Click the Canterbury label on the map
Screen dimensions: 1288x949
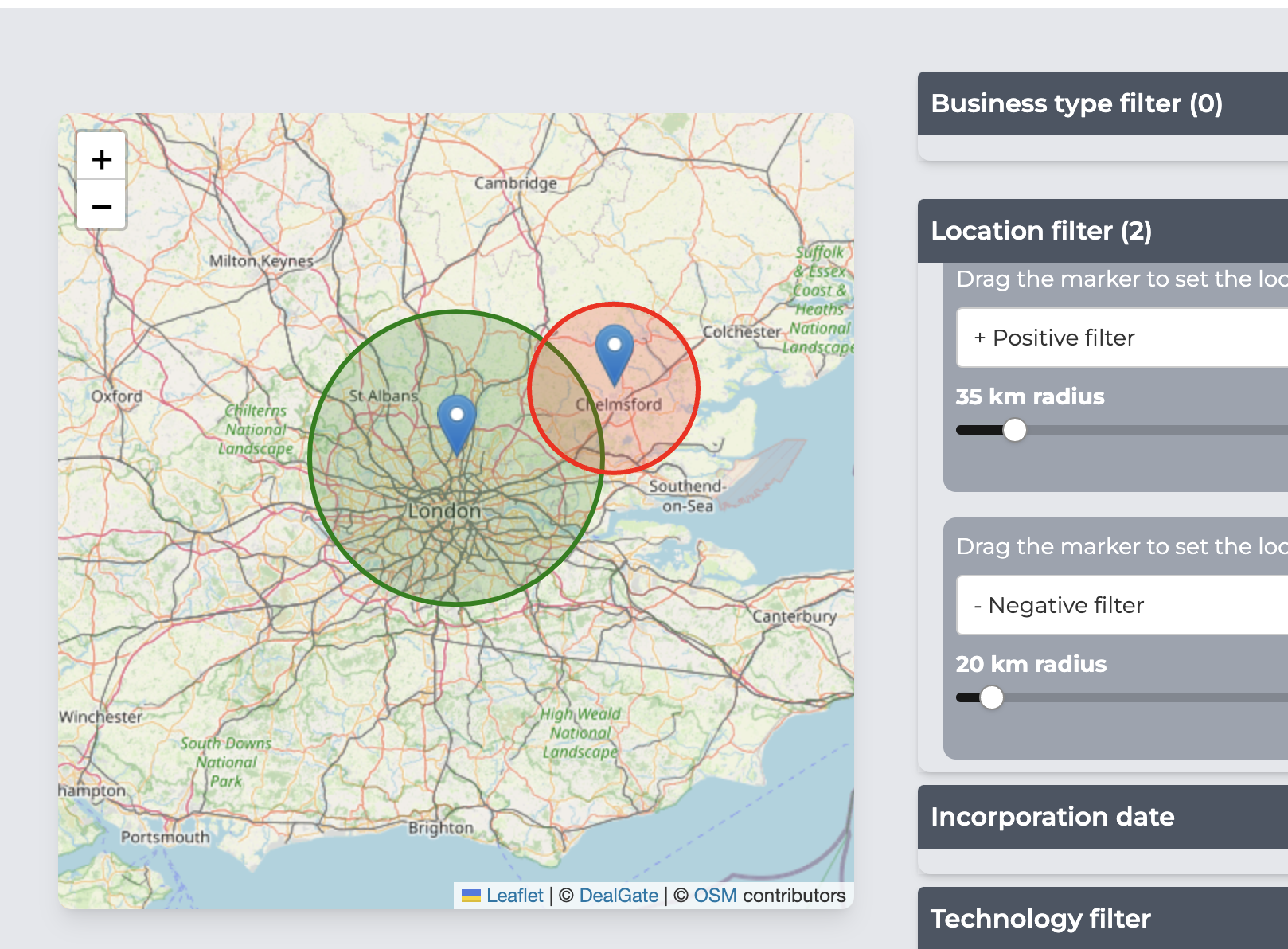(794, 616)
